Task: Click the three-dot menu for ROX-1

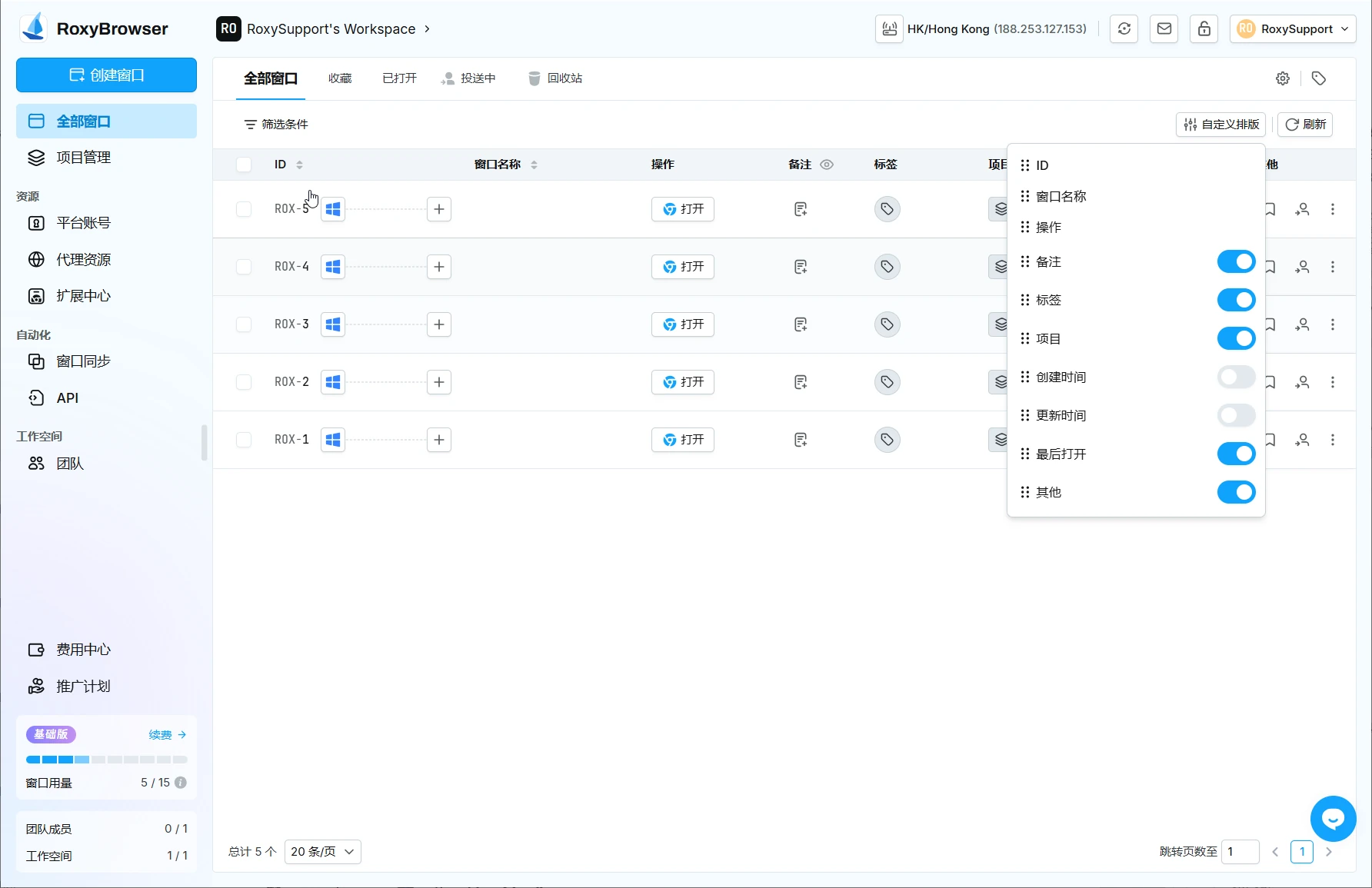Action: point(1333,440)
